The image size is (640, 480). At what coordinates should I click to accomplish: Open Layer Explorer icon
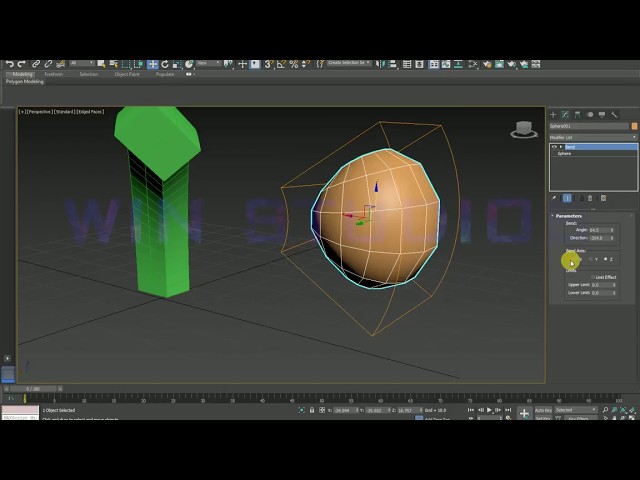tap(419, 64)
